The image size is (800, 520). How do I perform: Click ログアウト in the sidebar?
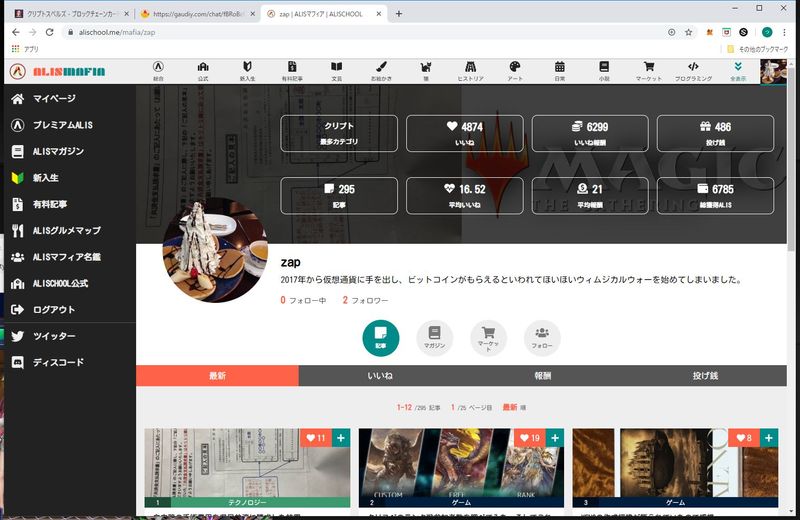53,309
